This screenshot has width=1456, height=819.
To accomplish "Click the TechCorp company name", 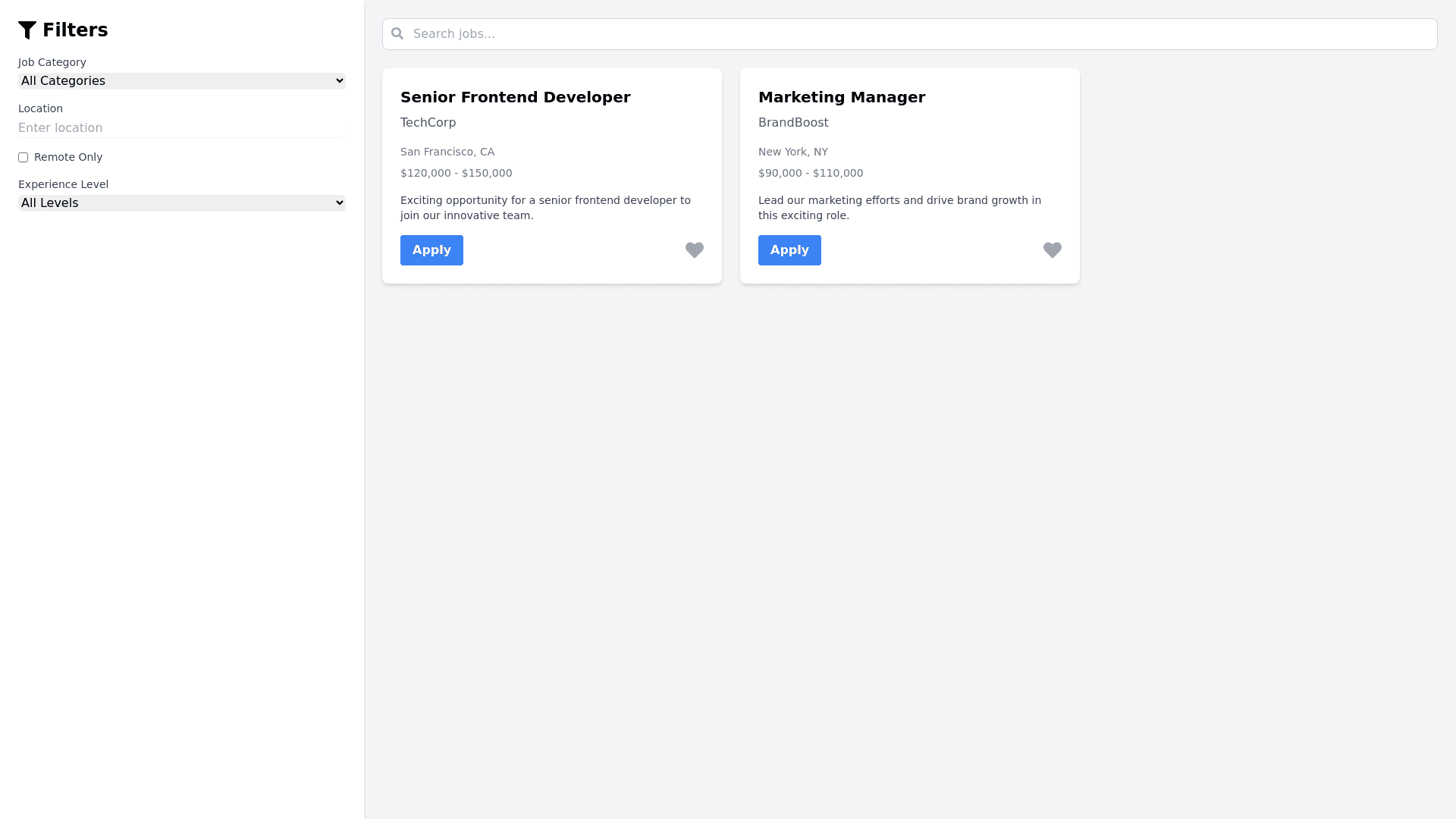I will pos(428,123).
